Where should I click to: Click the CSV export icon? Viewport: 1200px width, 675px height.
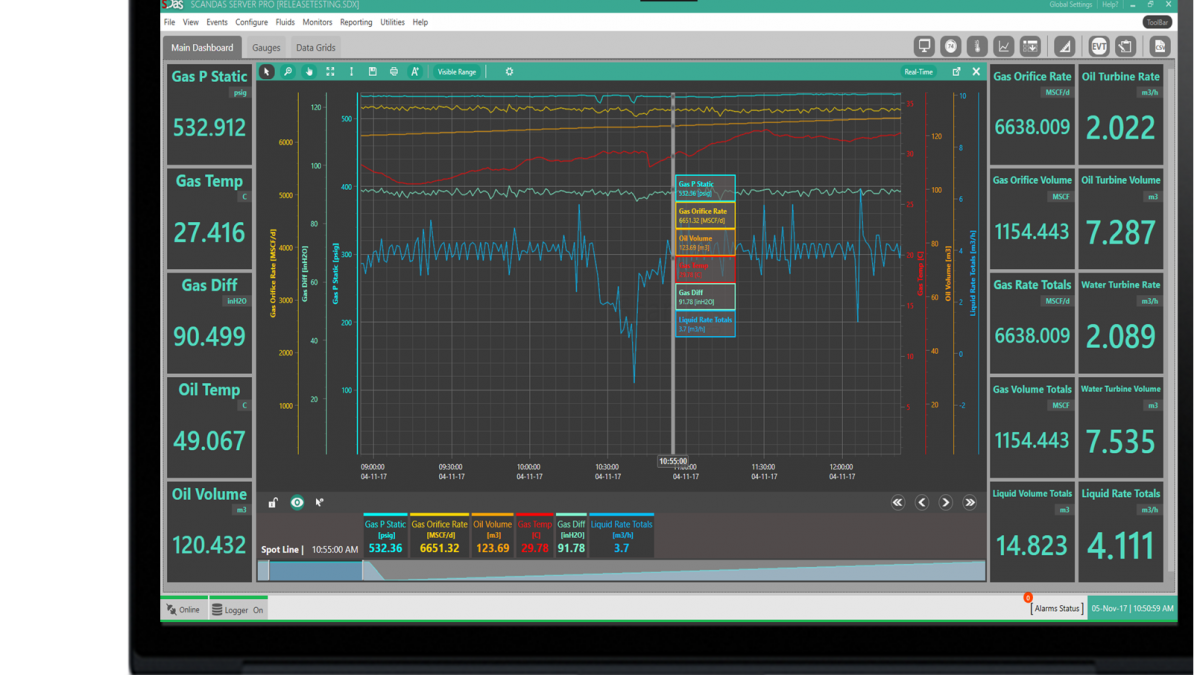pos(1160,46)
